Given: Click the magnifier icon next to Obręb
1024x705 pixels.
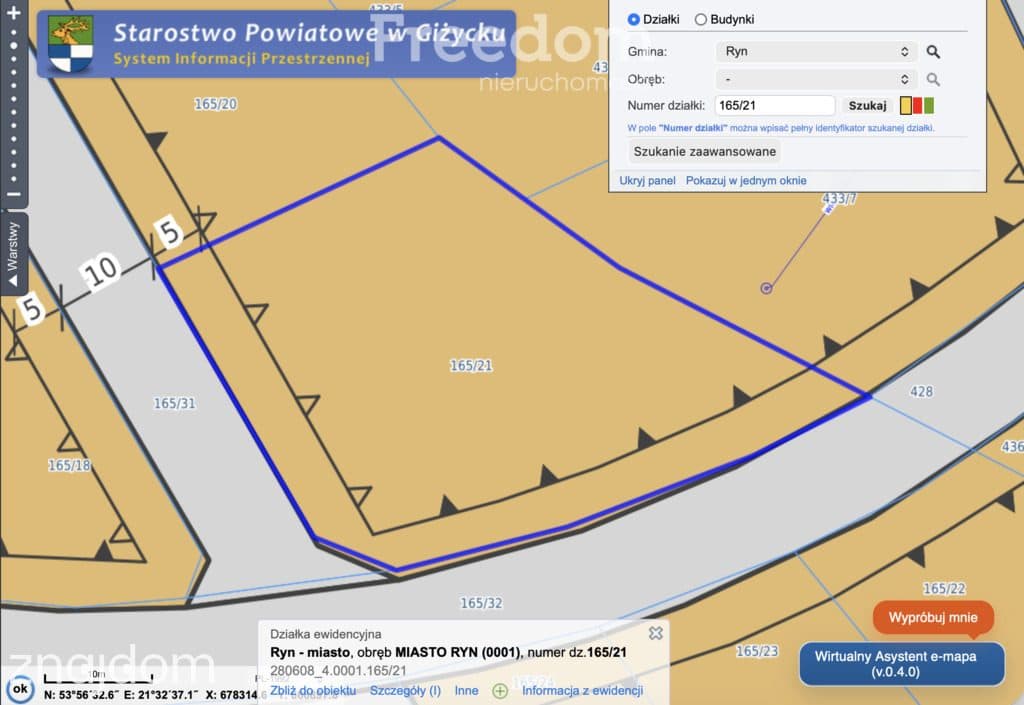Looking at the screenshot, I should (x=933, y=80).
